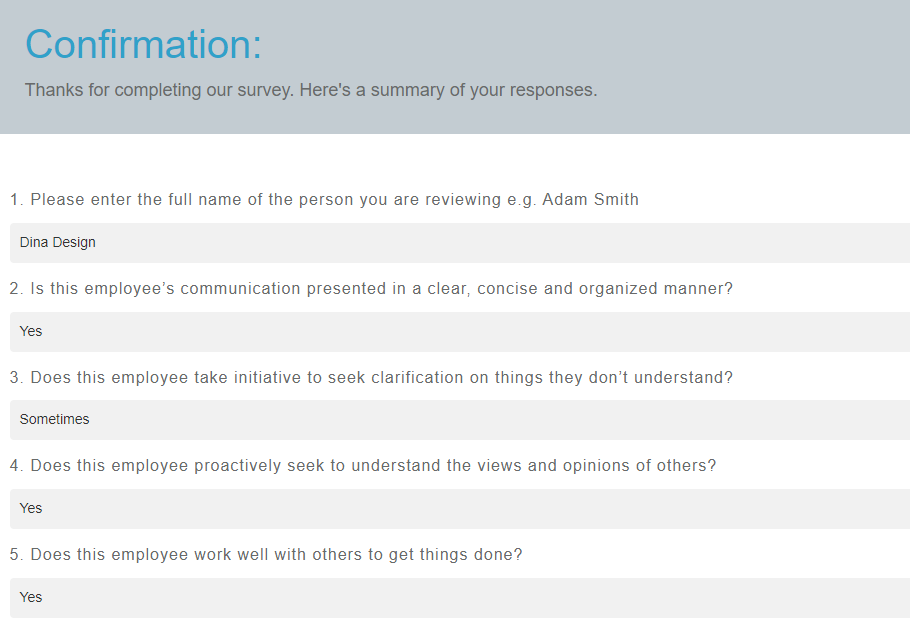Image resolution: width=910 pixels, height=625 pixels.
Task: Click the "Confirmation:" page heading
Action: [143, 45]
